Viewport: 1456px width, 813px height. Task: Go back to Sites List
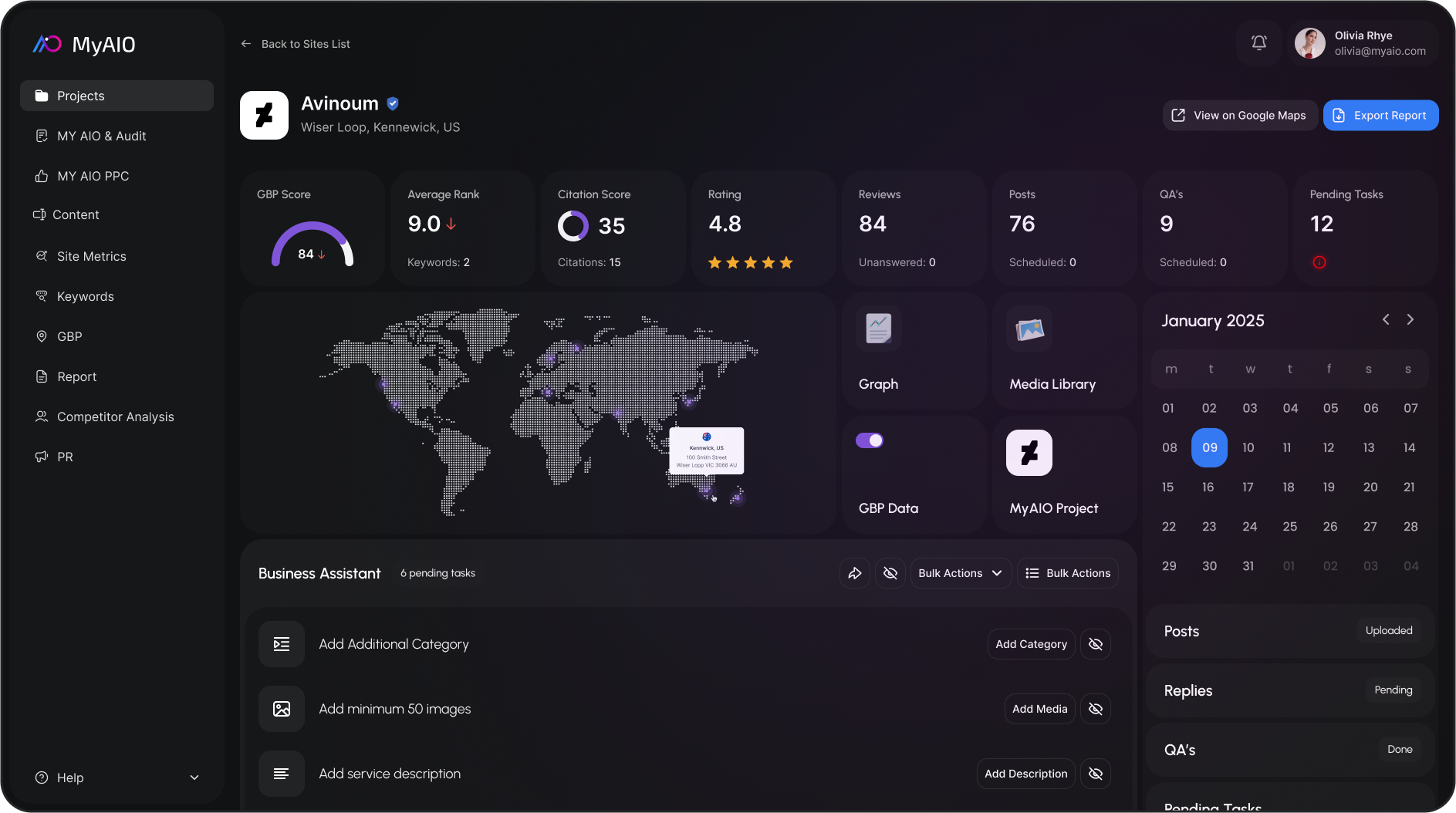[x=295, y=44]
